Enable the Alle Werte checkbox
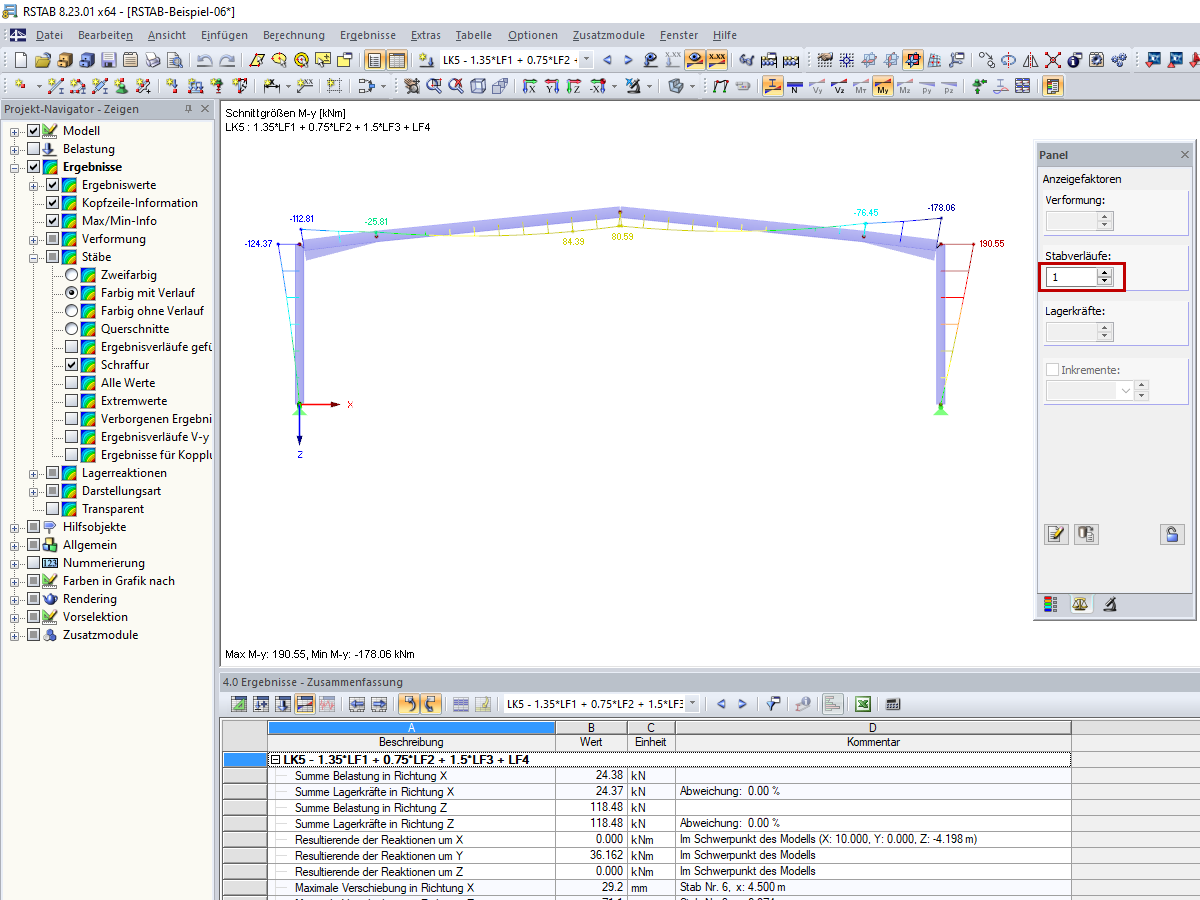 [71, 383]
